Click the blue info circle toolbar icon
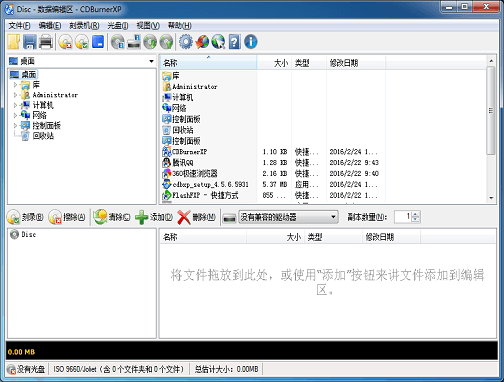The height and width of the screenshot is (382, 504). (251, 42)
